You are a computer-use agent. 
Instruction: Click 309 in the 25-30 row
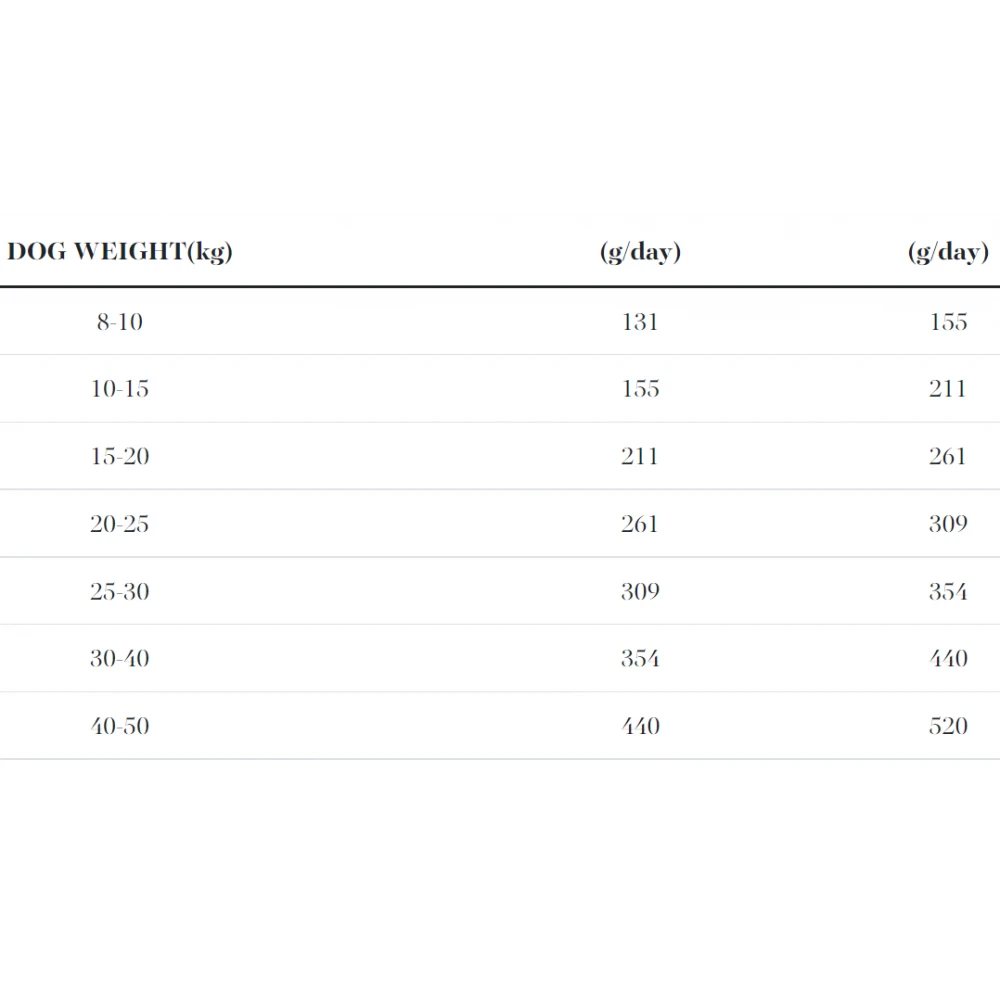coord(640,592)
